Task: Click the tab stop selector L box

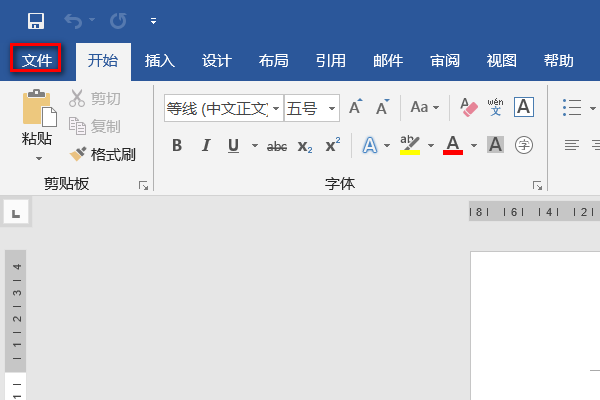Action: 16,212
